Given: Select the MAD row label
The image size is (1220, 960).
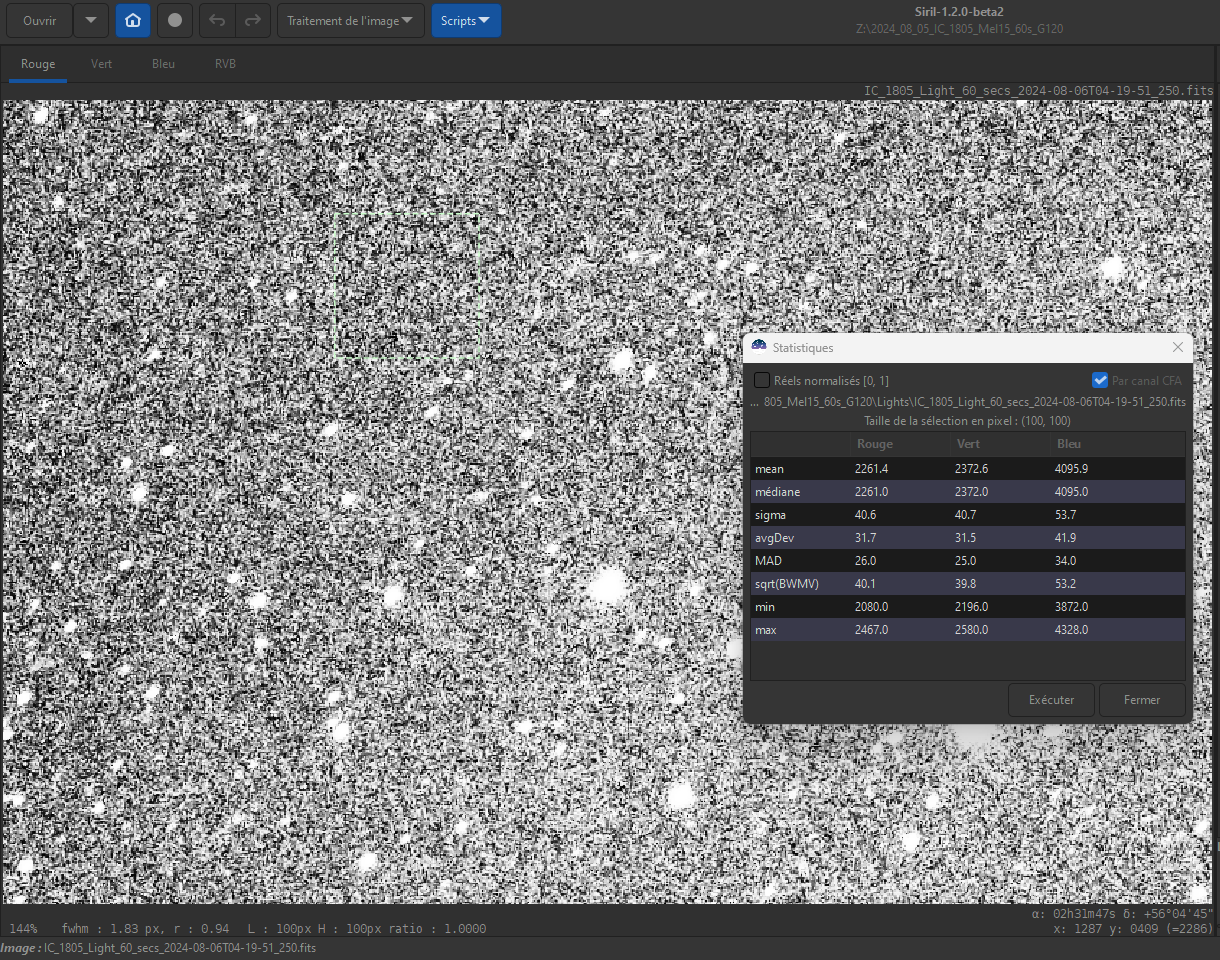Looking at the screenshot, I should point(769,561).
